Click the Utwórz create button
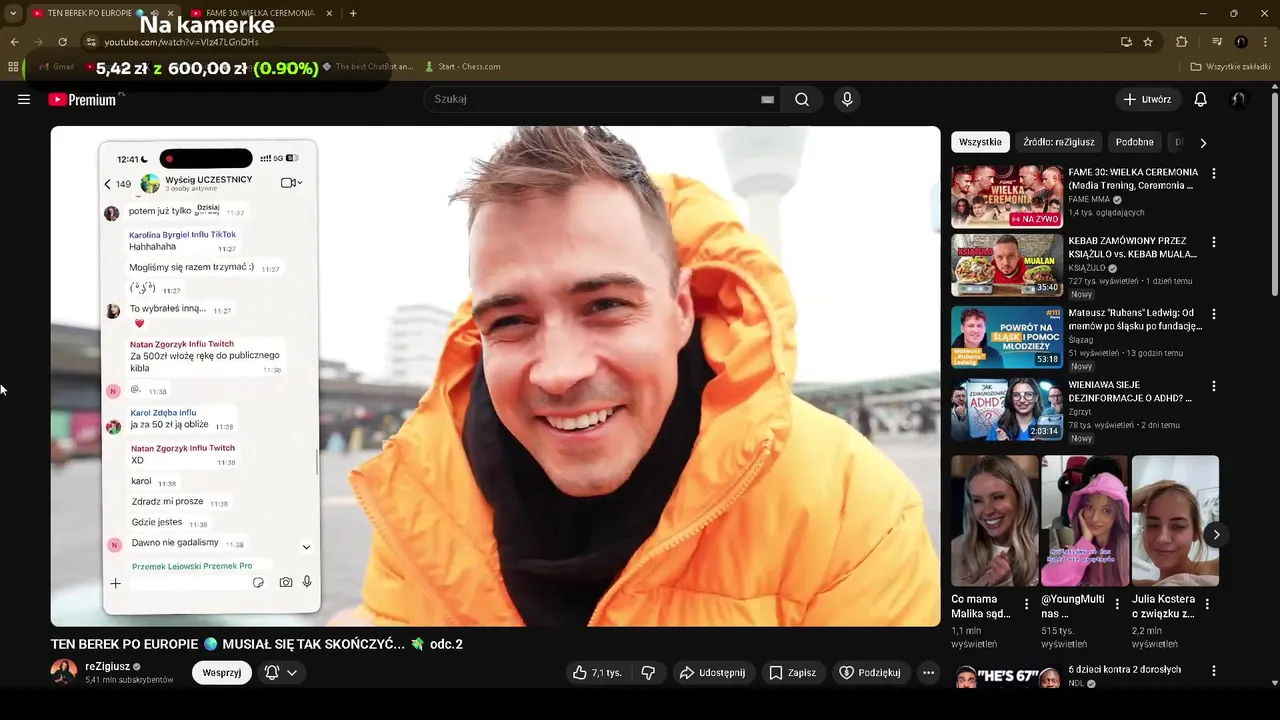Viewport: 1280px width, 720px height. click(1147, 99)
